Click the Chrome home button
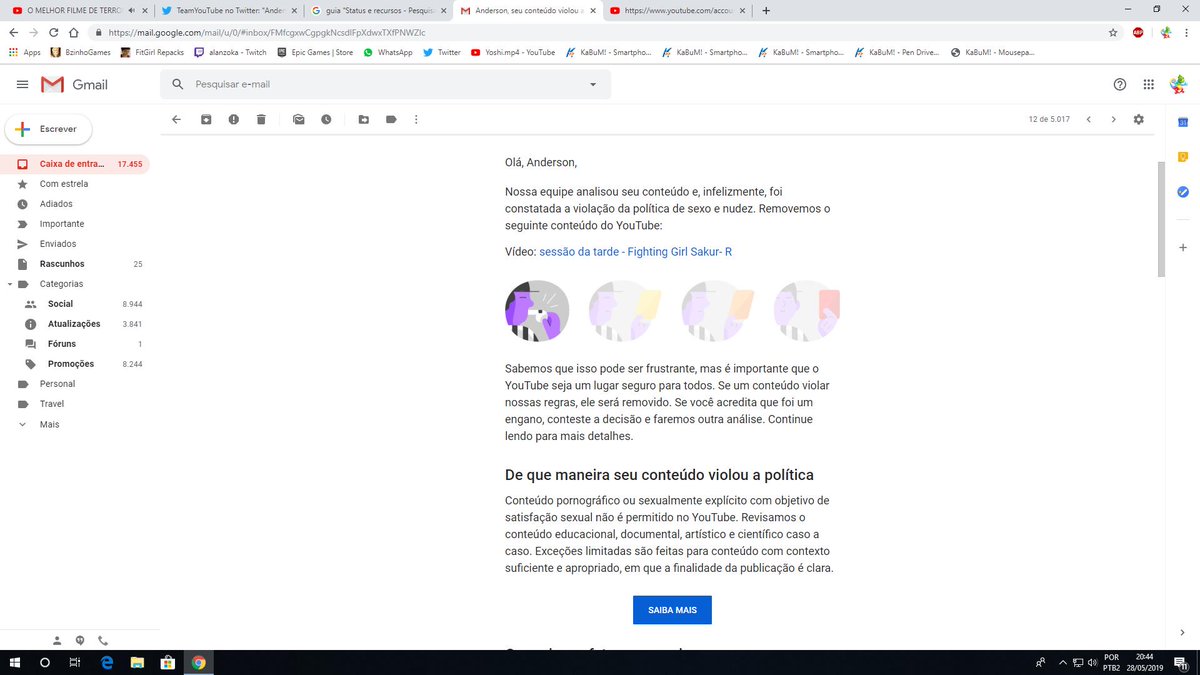The image size is (1200, 675). tap(73, 32)
